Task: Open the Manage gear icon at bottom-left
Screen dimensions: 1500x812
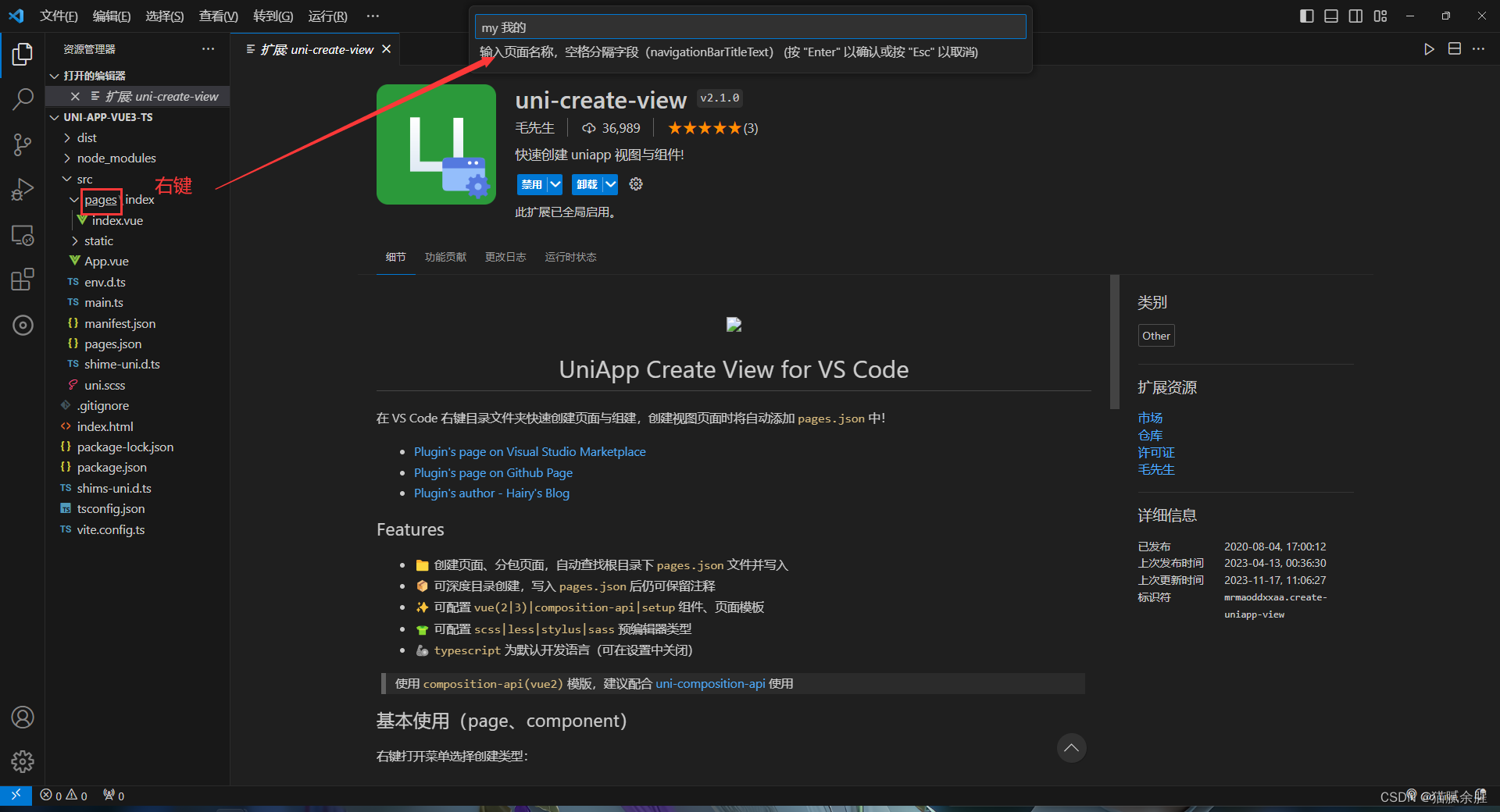Action: pos(23,761)
